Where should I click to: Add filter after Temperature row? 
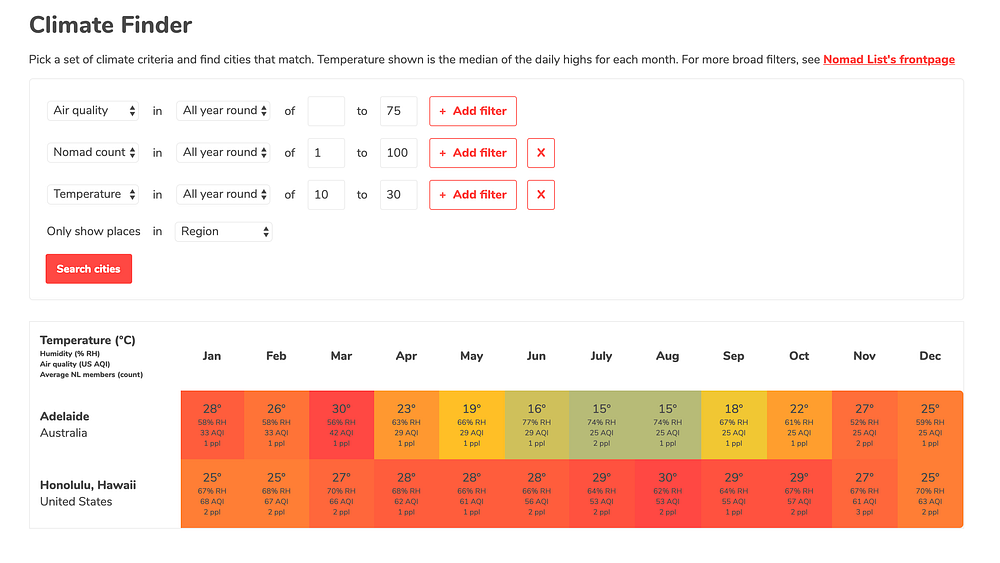(x=473, y=194)
